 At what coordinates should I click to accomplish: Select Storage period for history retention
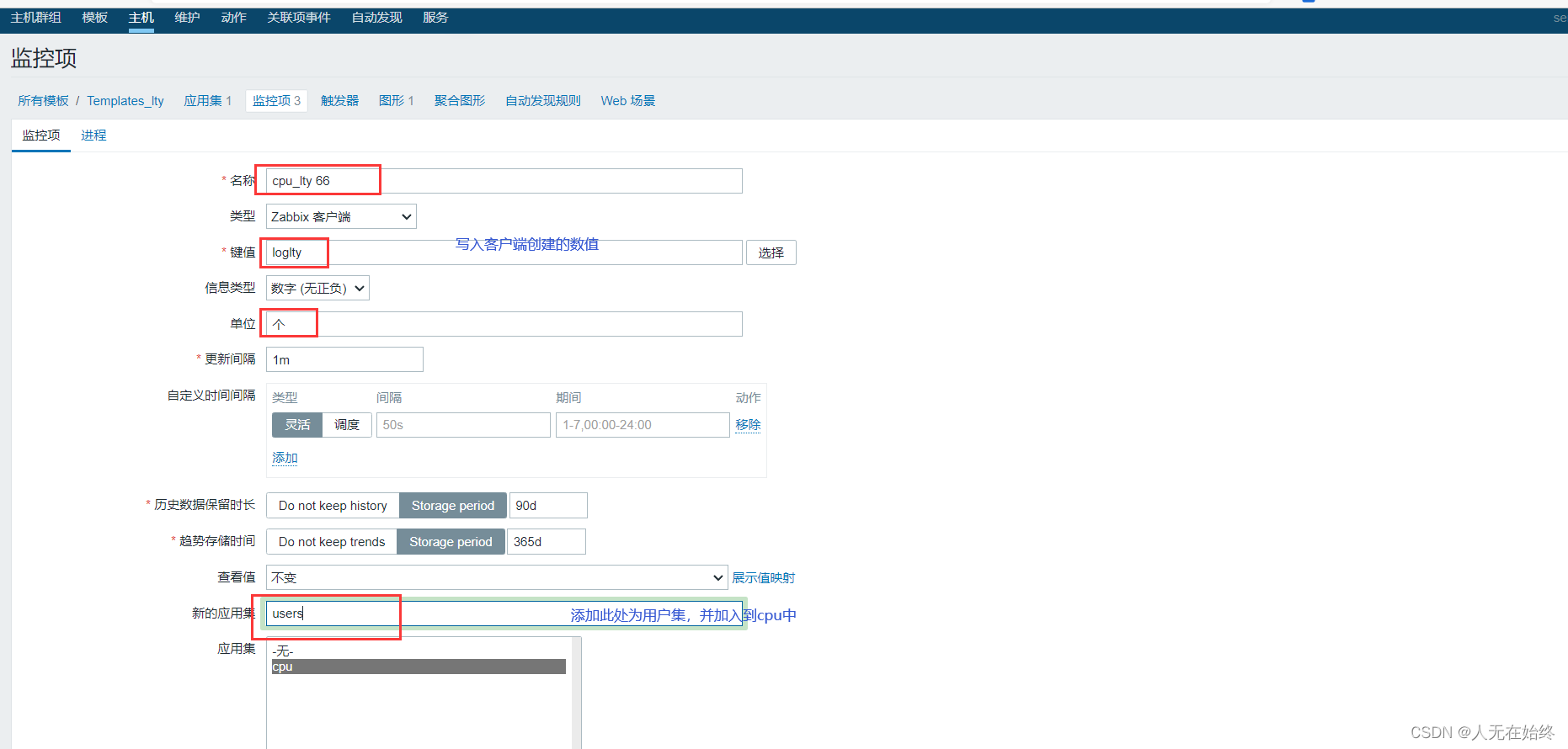point(453,506)
